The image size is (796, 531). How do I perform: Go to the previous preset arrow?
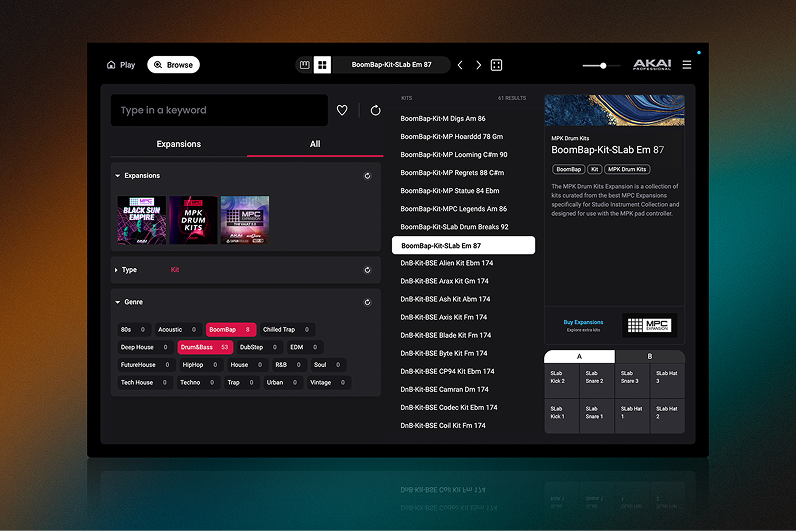coord(460,65)
